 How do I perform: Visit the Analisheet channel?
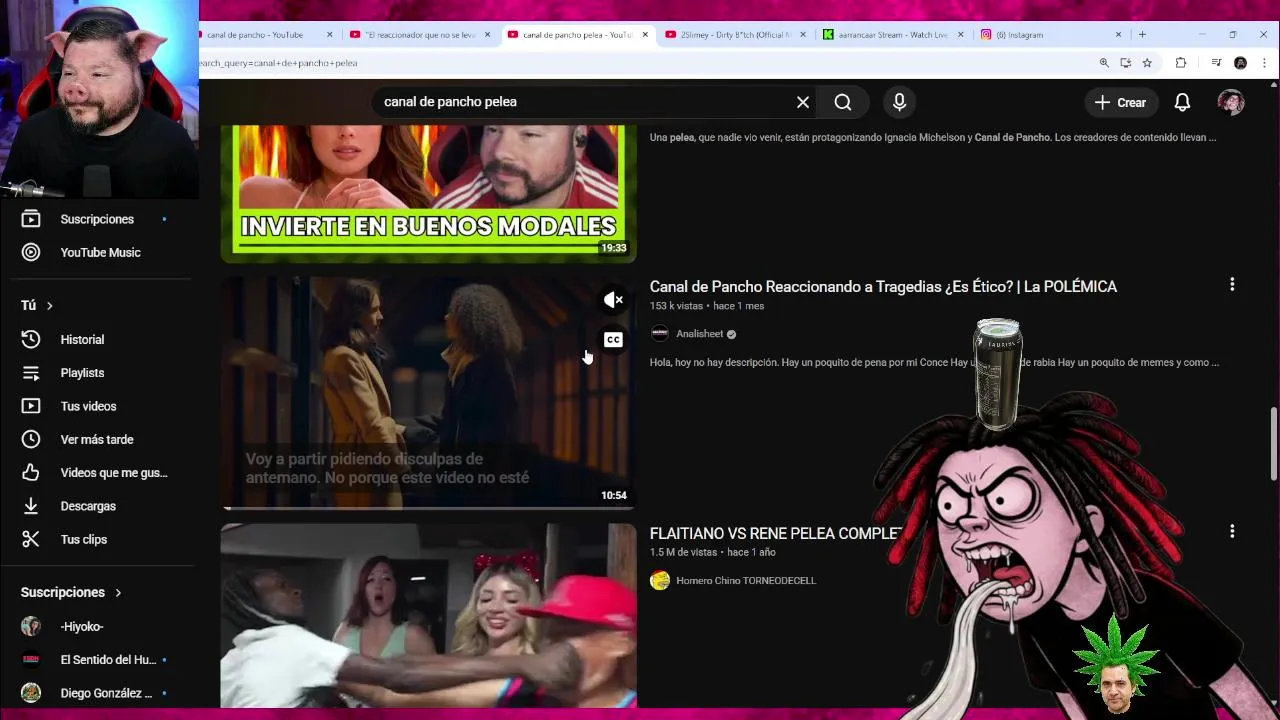[699, 334]
